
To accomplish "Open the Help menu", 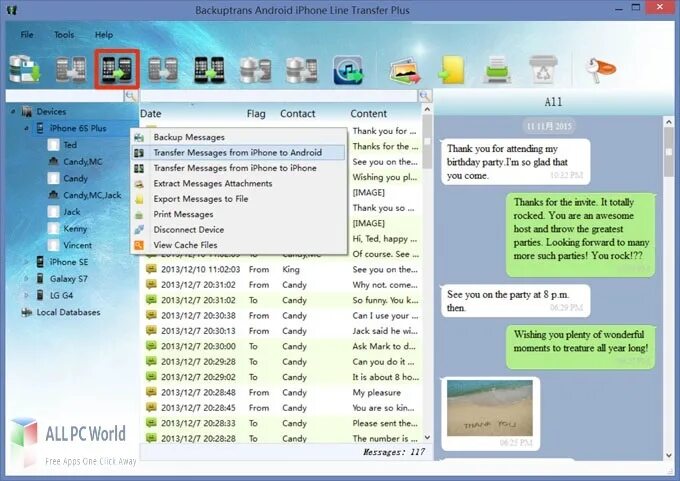I will point(104,35).
